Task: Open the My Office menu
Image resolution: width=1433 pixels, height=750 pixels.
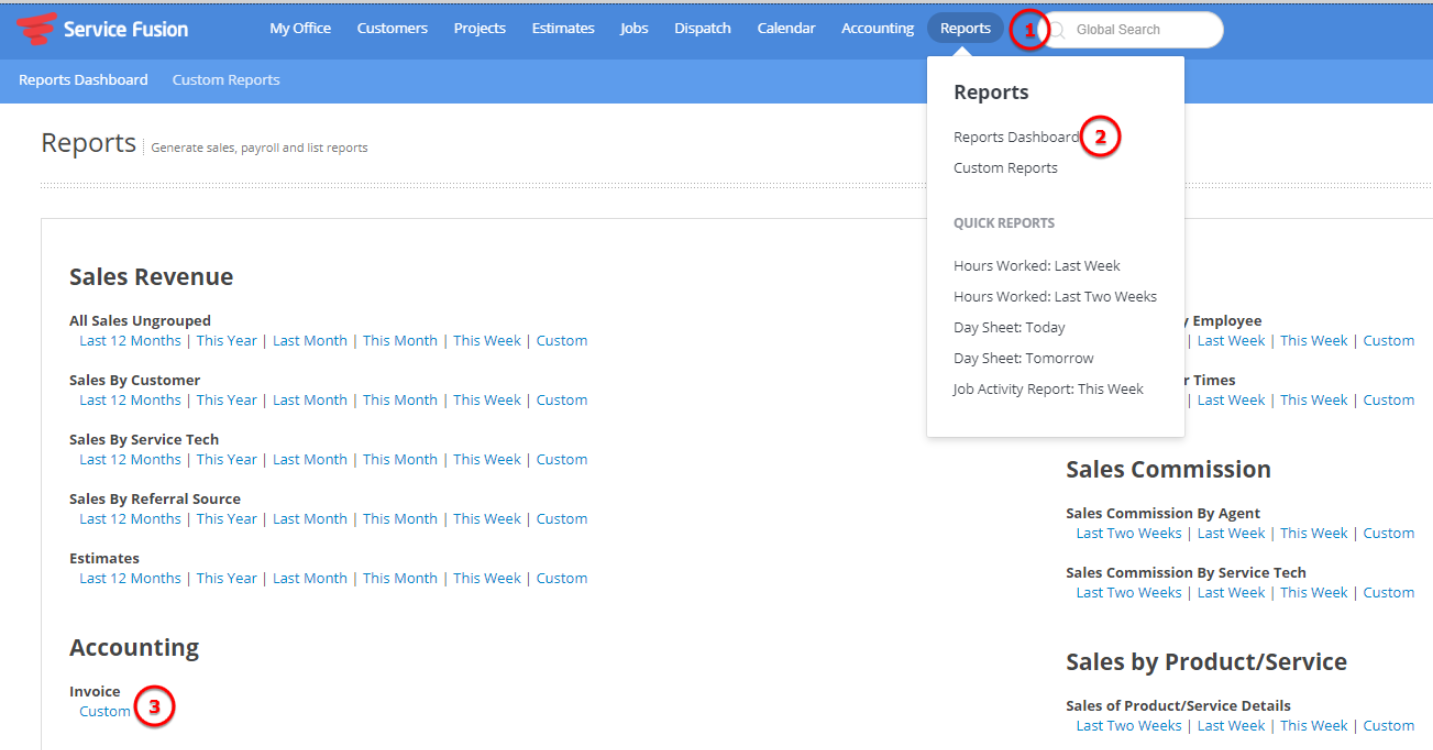Action: pyautogui.click(x=300, y=28)
